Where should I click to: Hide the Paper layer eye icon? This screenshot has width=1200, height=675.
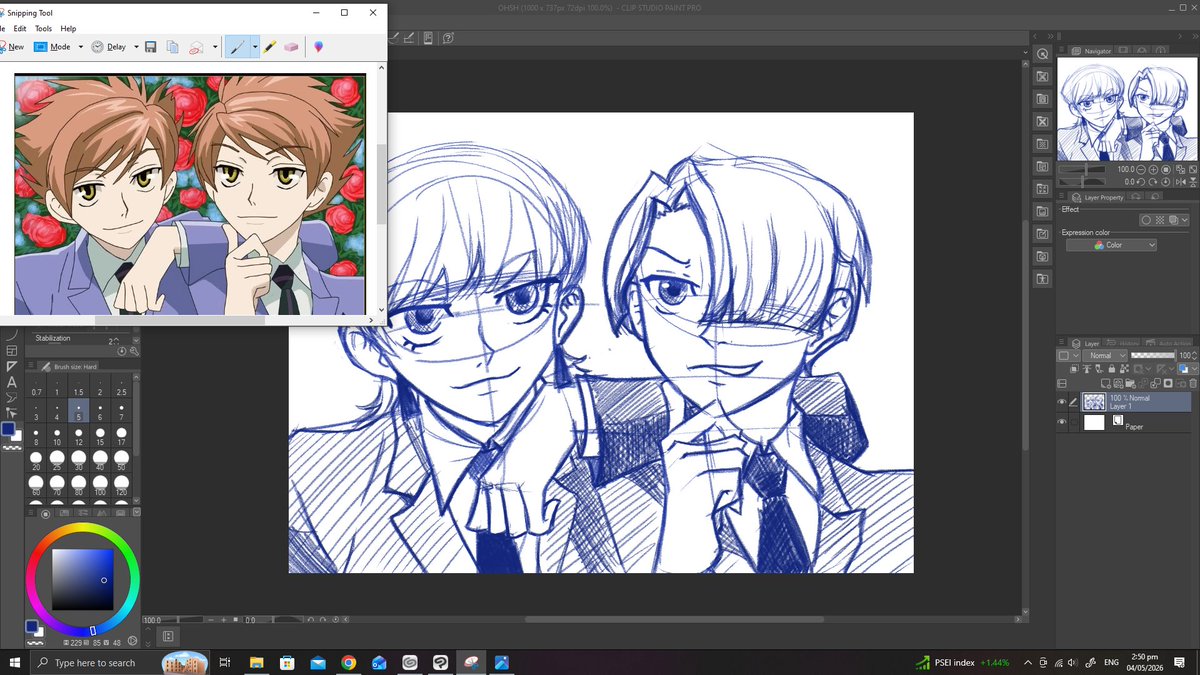pos(1062,423)
